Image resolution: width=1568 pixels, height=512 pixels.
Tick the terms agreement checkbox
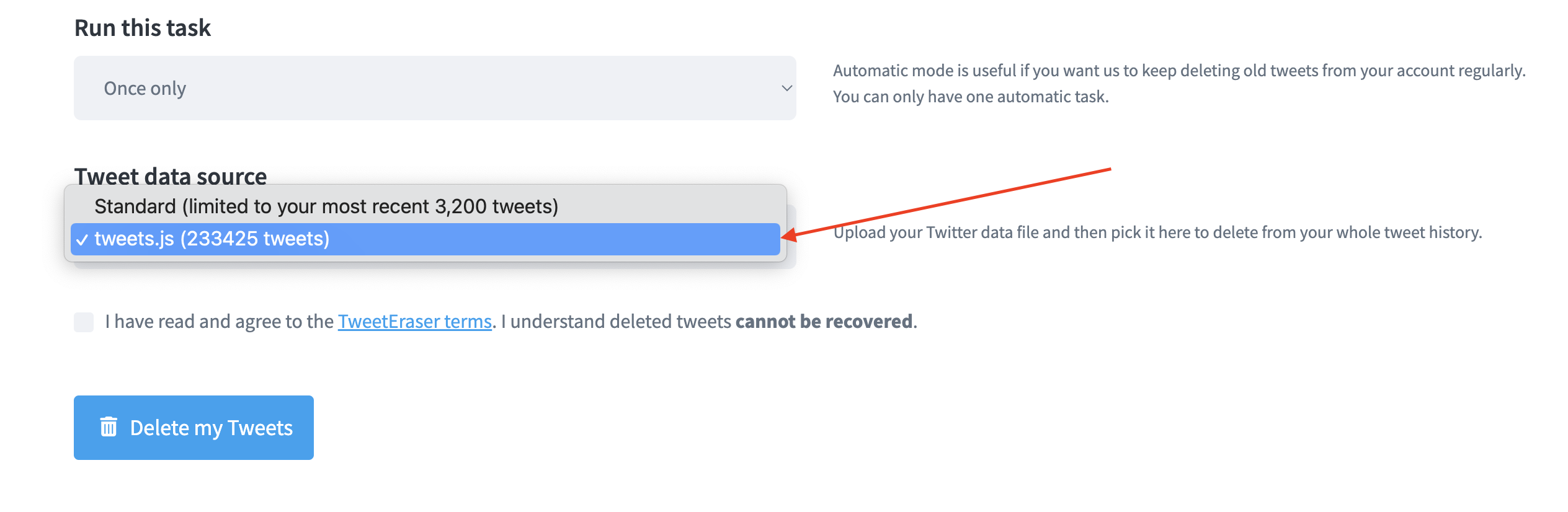coord(84,322)
